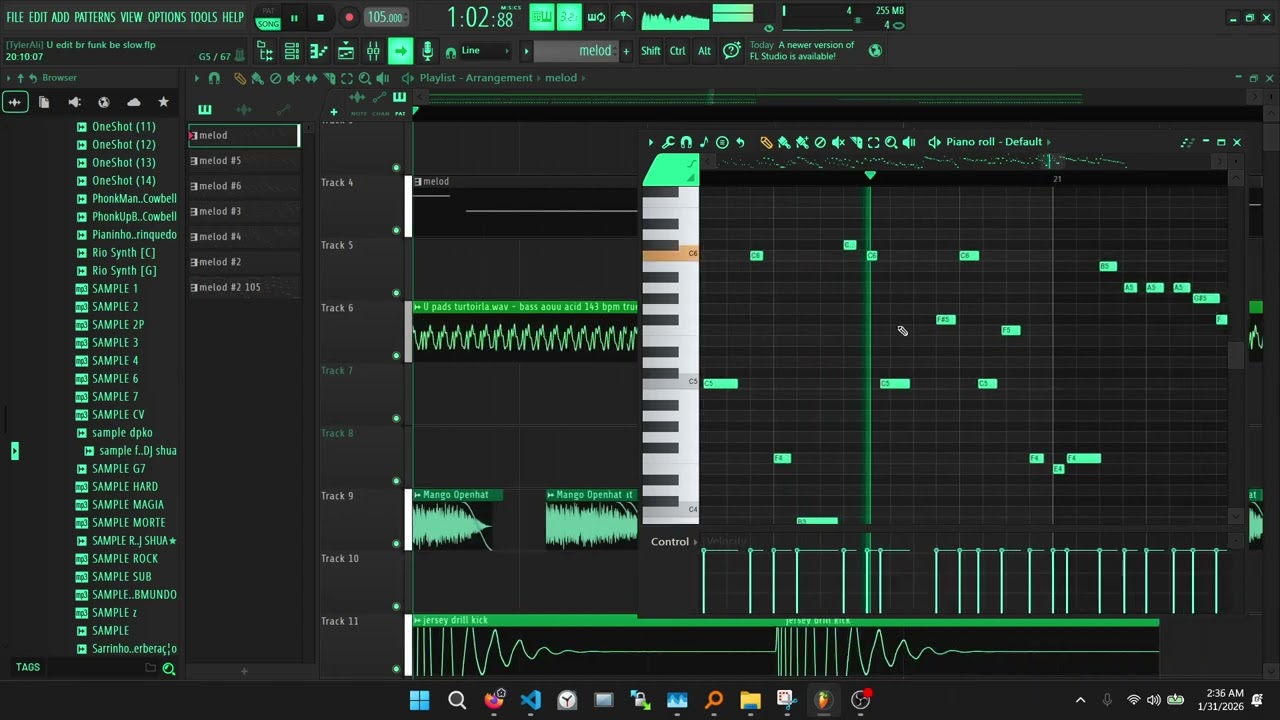
Task: Open the piano roll Tools wrench menu
Action: coord(668,142)
